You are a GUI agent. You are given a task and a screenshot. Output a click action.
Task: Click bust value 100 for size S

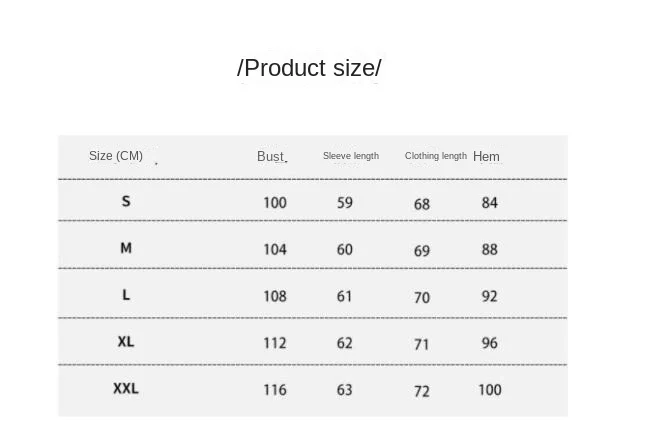coord(275,203)
